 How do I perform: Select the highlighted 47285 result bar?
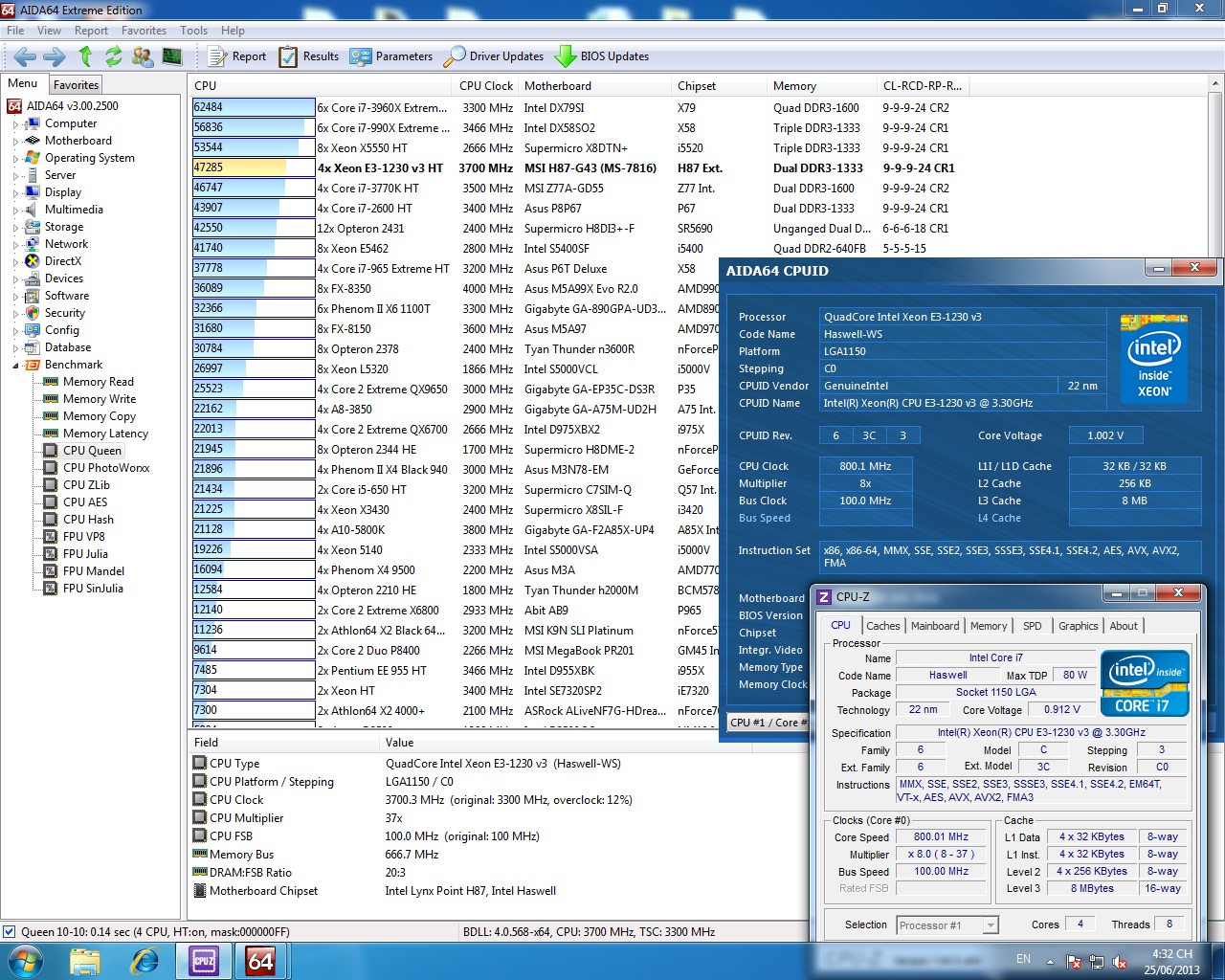(x=253, y=167)
